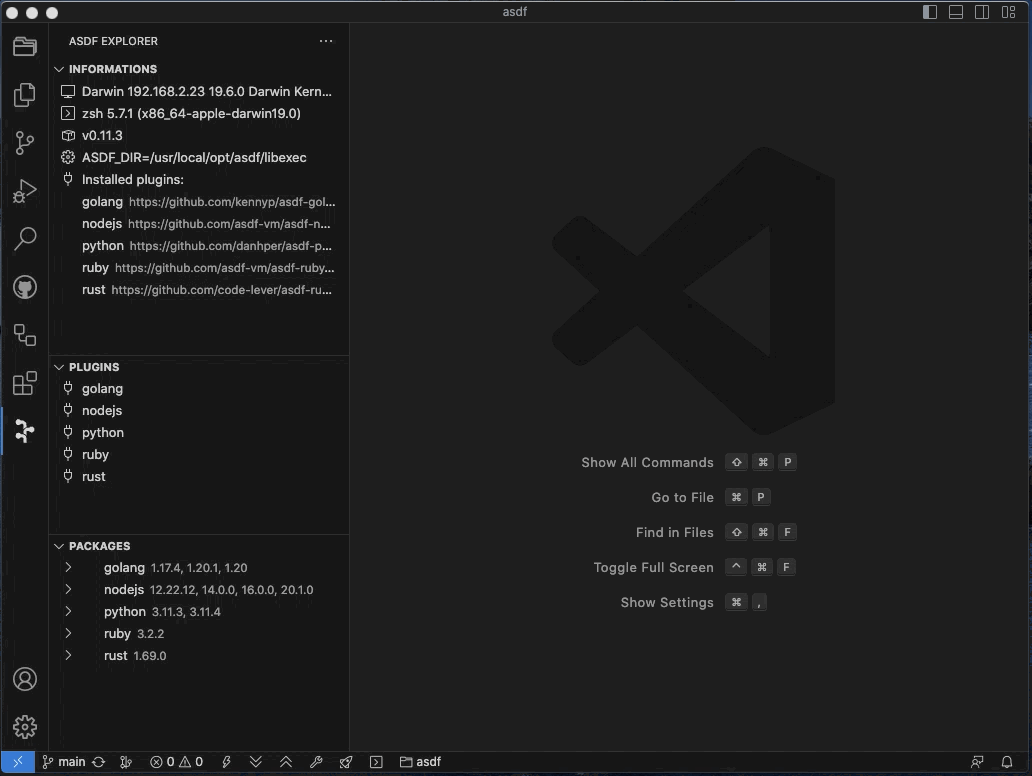The image size is (1032, 776).
Task: Select the Darwin kernel info row
Action: pyautogui.click(x=199, y=91)
